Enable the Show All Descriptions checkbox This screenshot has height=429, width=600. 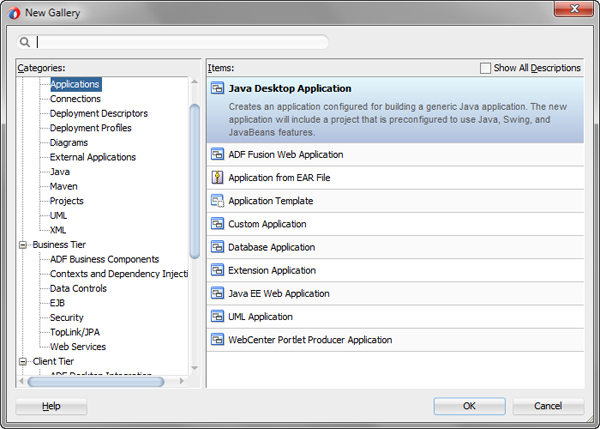(x=486, y=68)
